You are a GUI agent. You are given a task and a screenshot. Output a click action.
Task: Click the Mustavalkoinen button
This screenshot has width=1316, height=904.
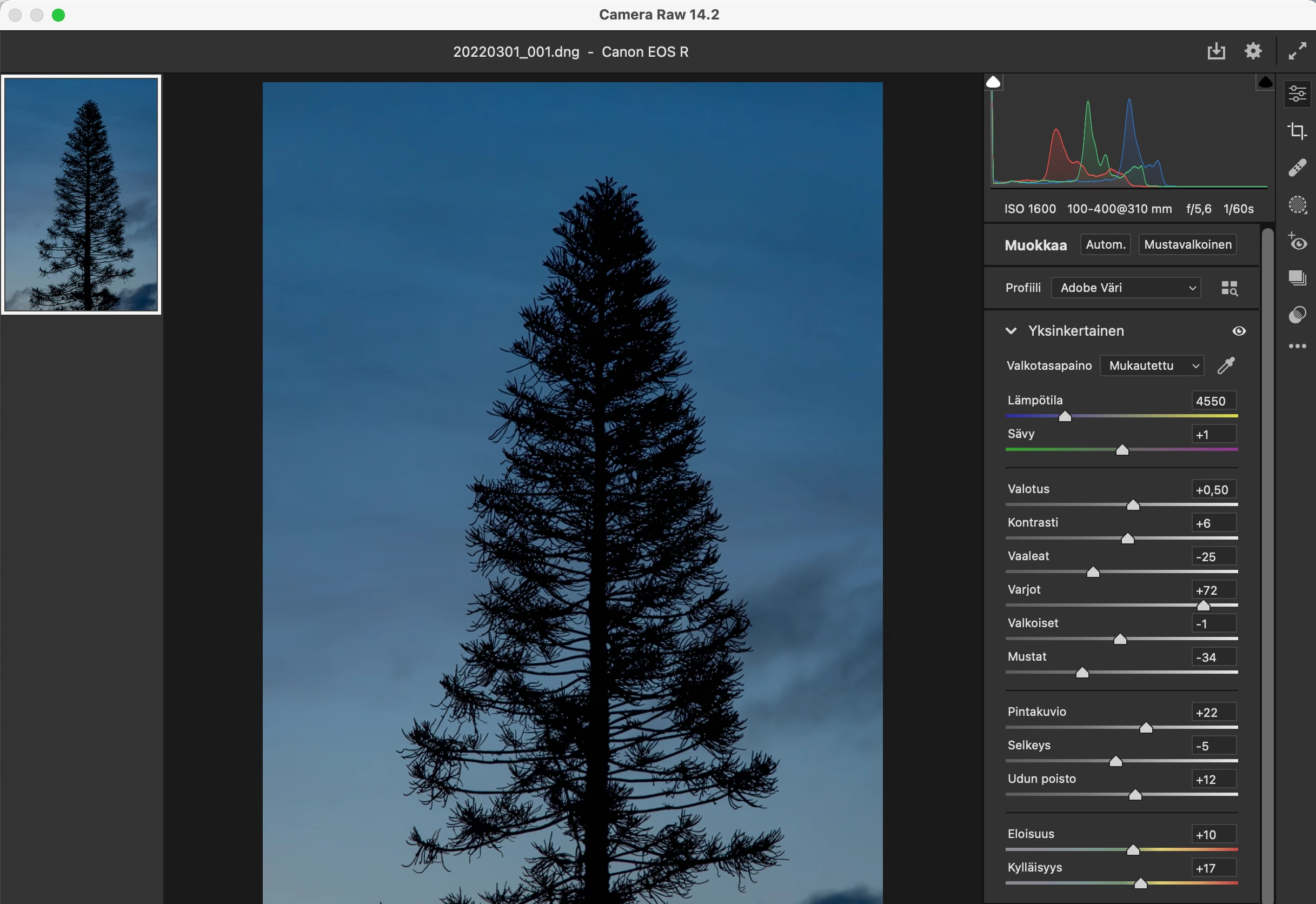[x=1187, y=245]
